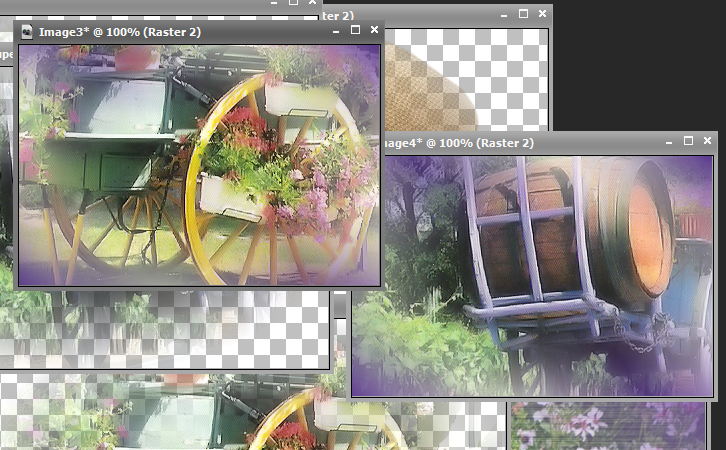Viewport: 726px width, 450px height.
Task: Activate the transparent-layer window below Image3
Action: [164, 330]
